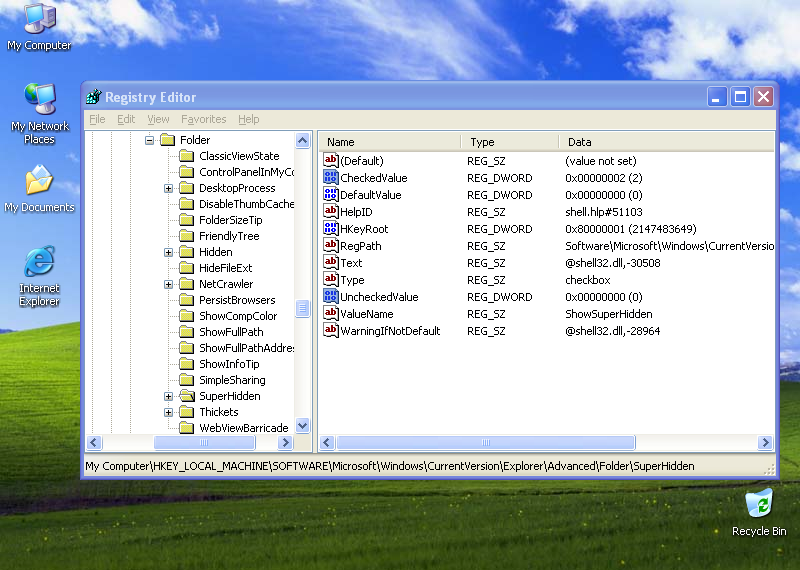The width and height of the screenshot is (800, 570).
Task: Expand the NetCrawler key
Action: (168, 284)
